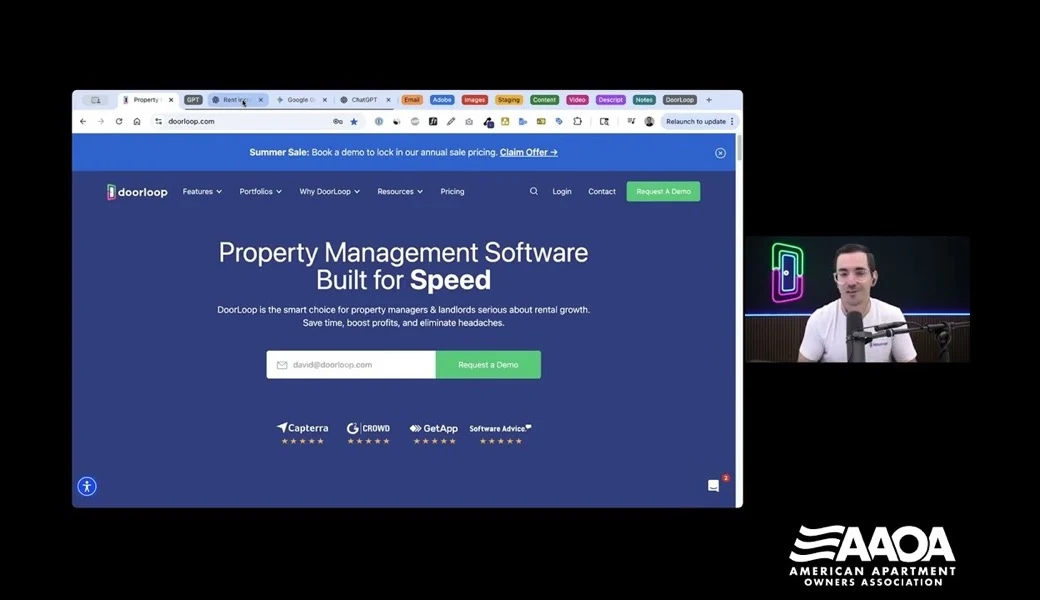Close the Property tab
Viewport: 1040px width, 600px height.
coord(170,100)
